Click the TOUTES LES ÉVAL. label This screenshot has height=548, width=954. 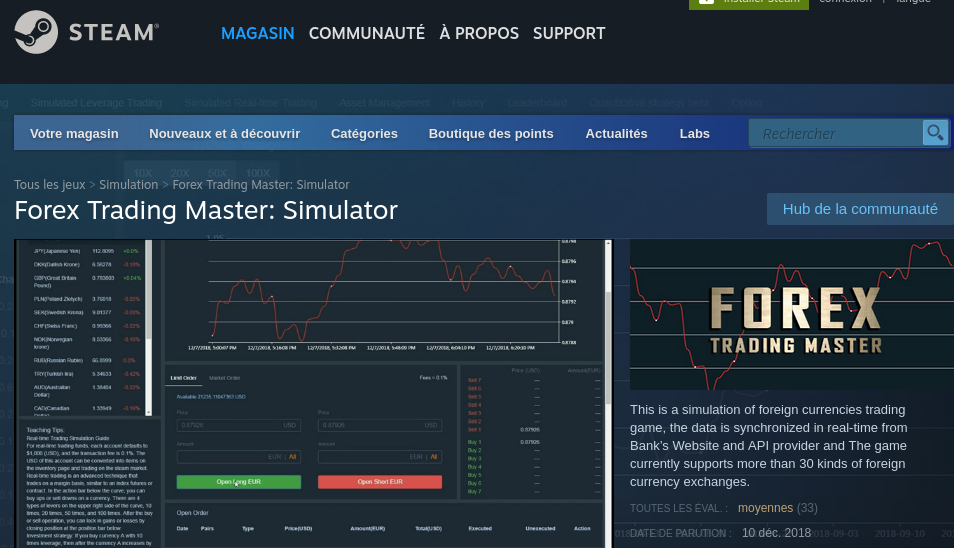(x=679, y=508)
